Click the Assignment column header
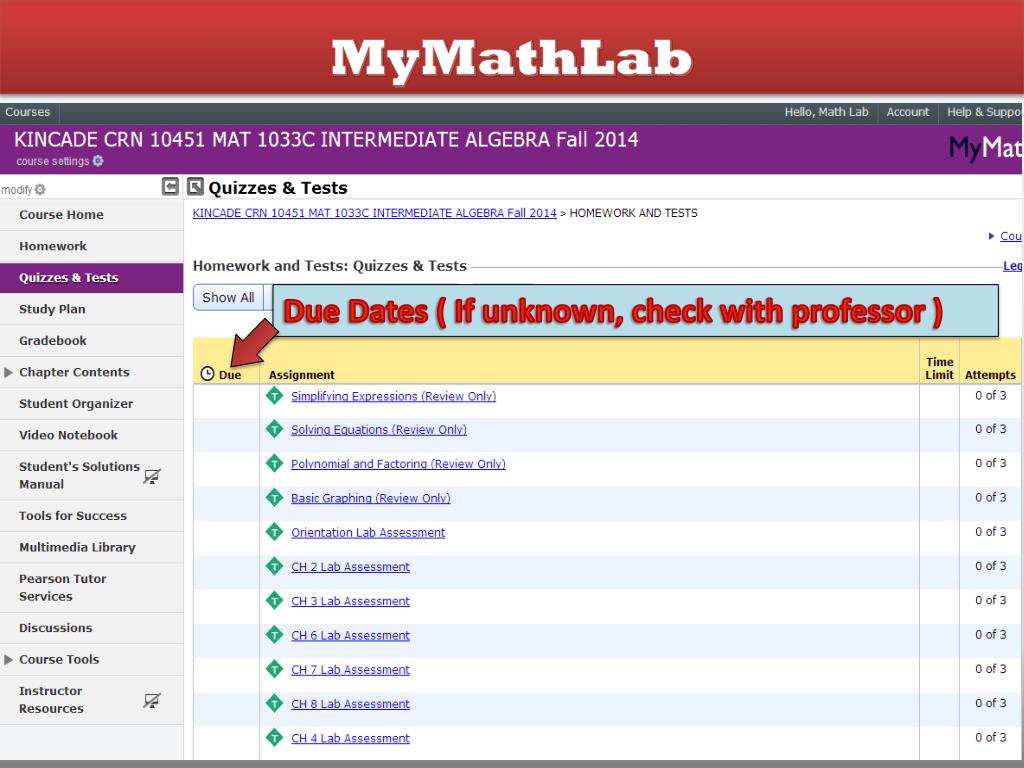1024x768 pixels. coord(302,375)
